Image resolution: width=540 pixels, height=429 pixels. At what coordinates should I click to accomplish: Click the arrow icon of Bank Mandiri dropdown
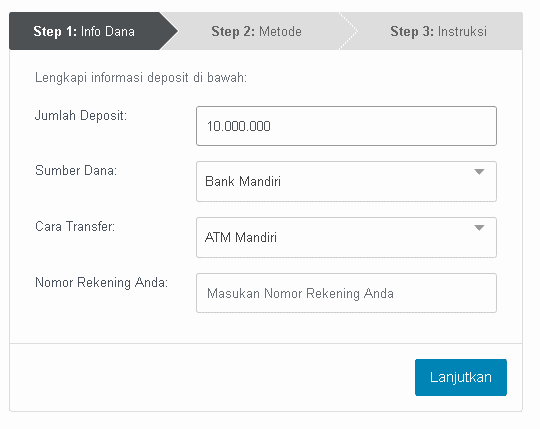pos(479,171)
